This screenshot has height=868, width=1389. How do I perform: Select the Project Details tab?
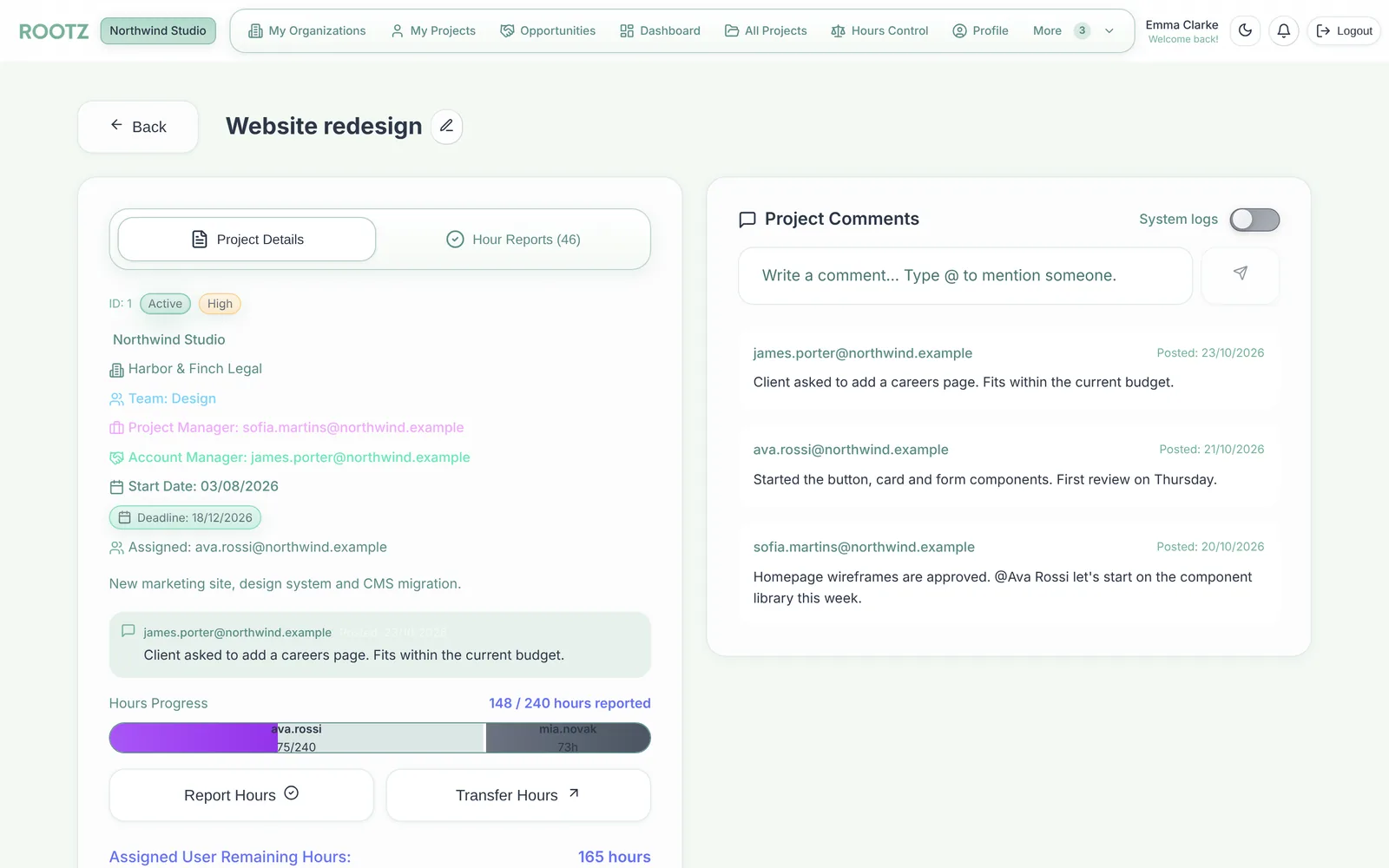(x=247, y=240)
